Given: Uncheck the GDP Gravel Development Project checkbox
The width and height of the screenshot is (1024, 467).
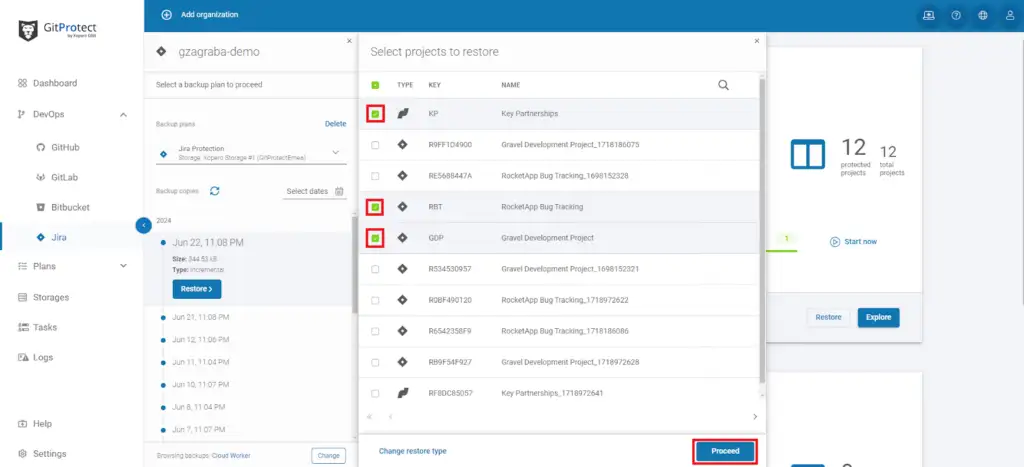Looking at the screenshot, I should (375, 238).
